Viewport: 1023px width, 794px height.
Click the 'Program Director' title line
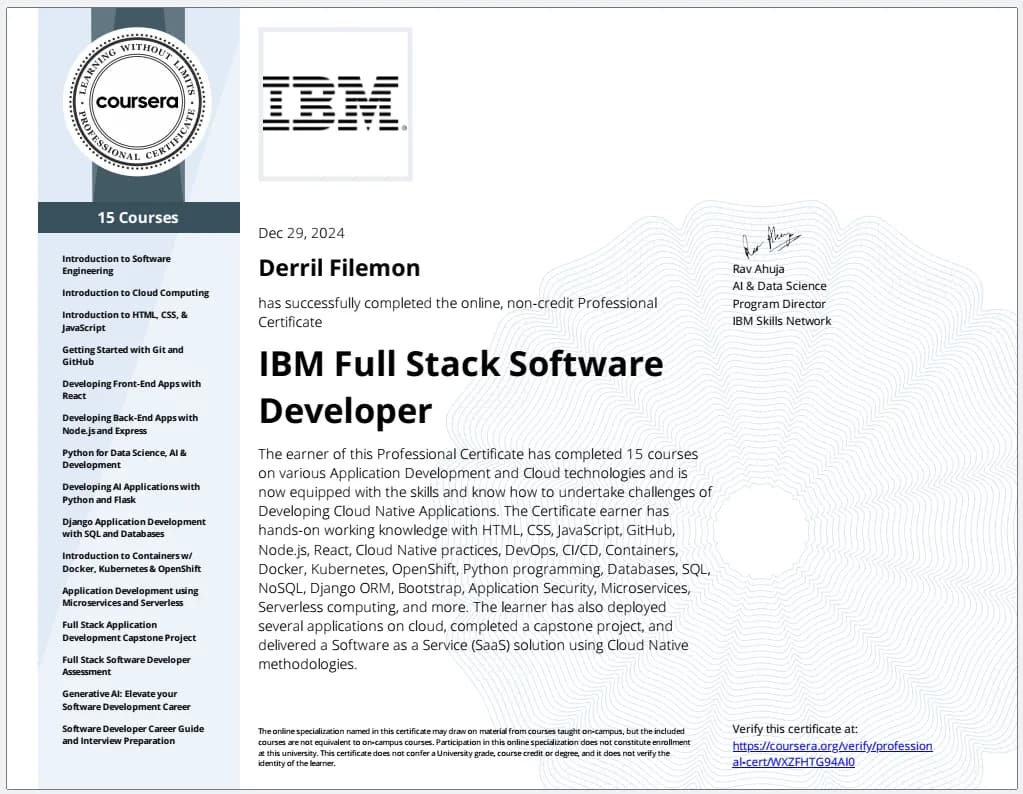(x=778, y=303)
